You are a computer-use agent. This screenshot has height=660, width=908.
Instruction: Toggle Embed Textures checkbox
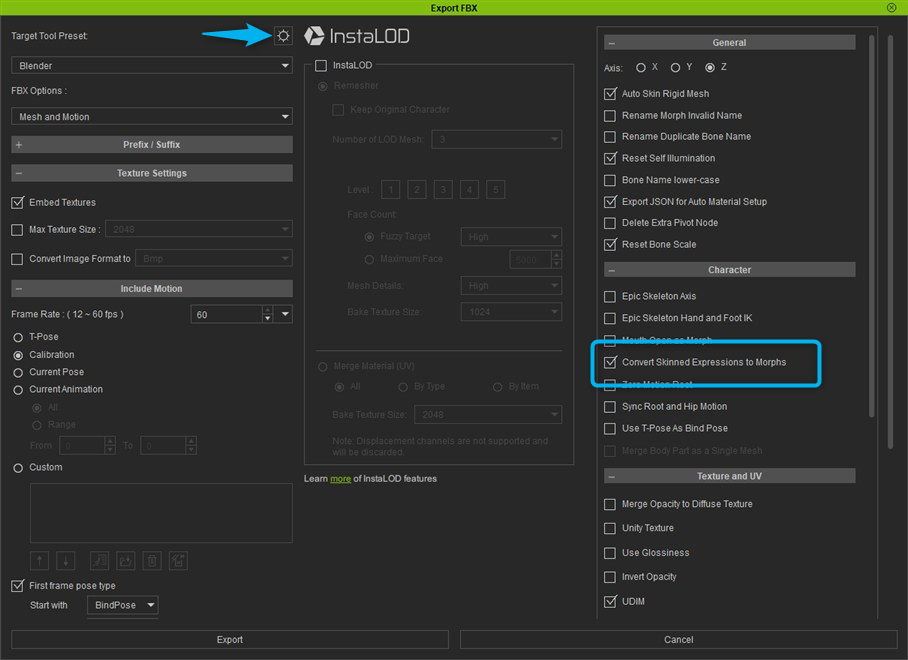pyautogui.click(x=17, y=203)
